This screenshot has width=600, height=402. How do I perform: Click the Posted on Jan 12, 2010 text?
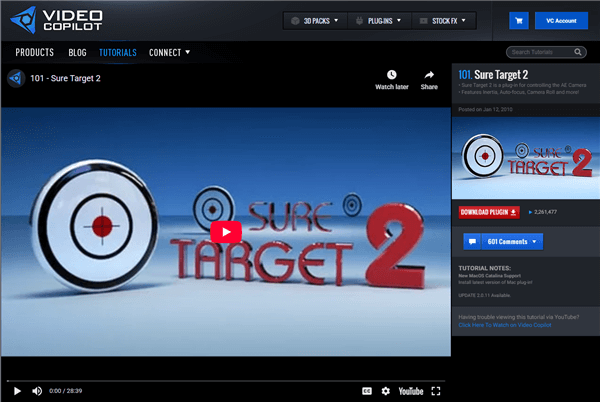click(x=485, y=109)
